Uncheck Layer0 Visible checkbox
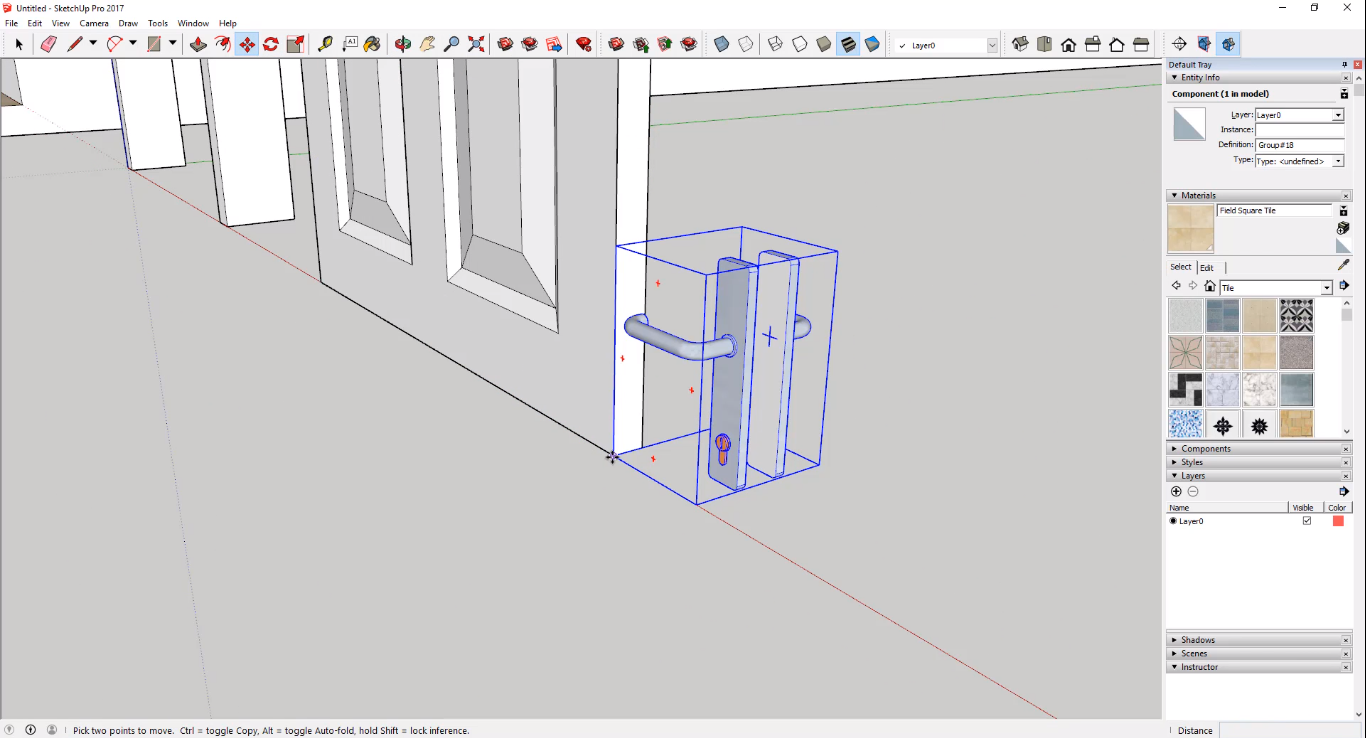The image size is (1366, 738). [1306, 521]
